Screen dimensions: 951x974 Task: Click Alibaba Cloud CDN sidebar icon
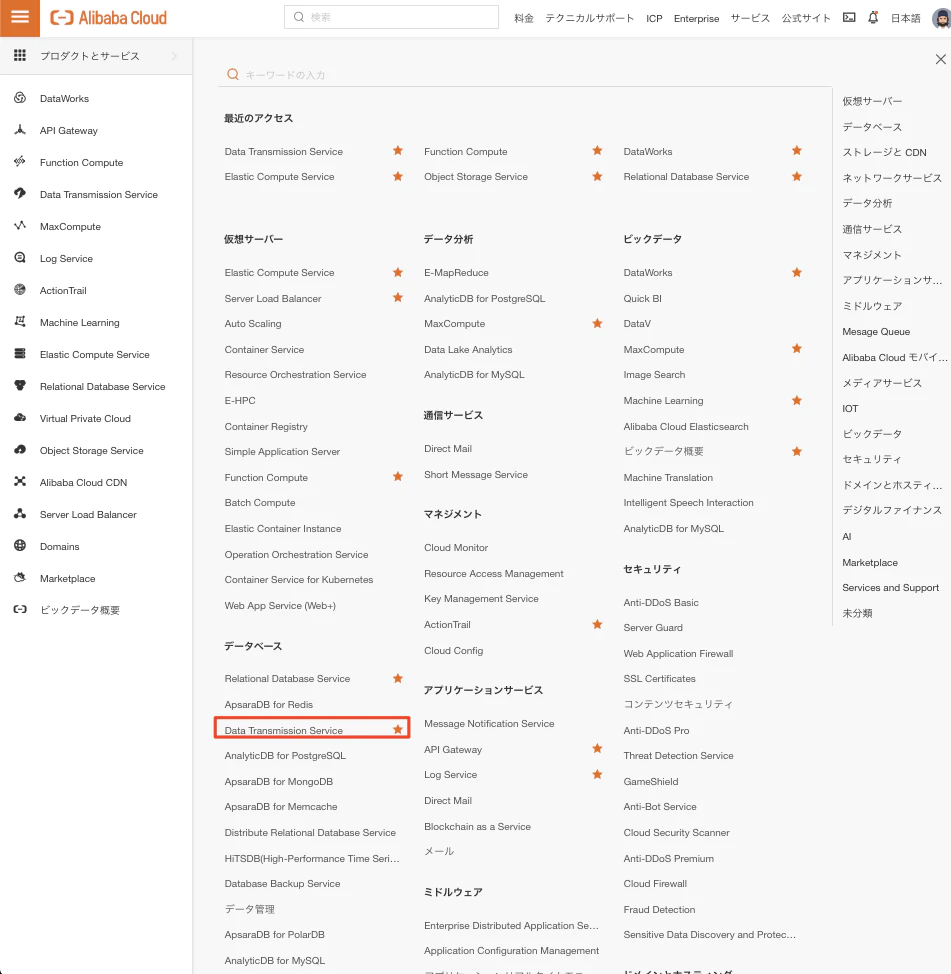[x=20, y=481]
